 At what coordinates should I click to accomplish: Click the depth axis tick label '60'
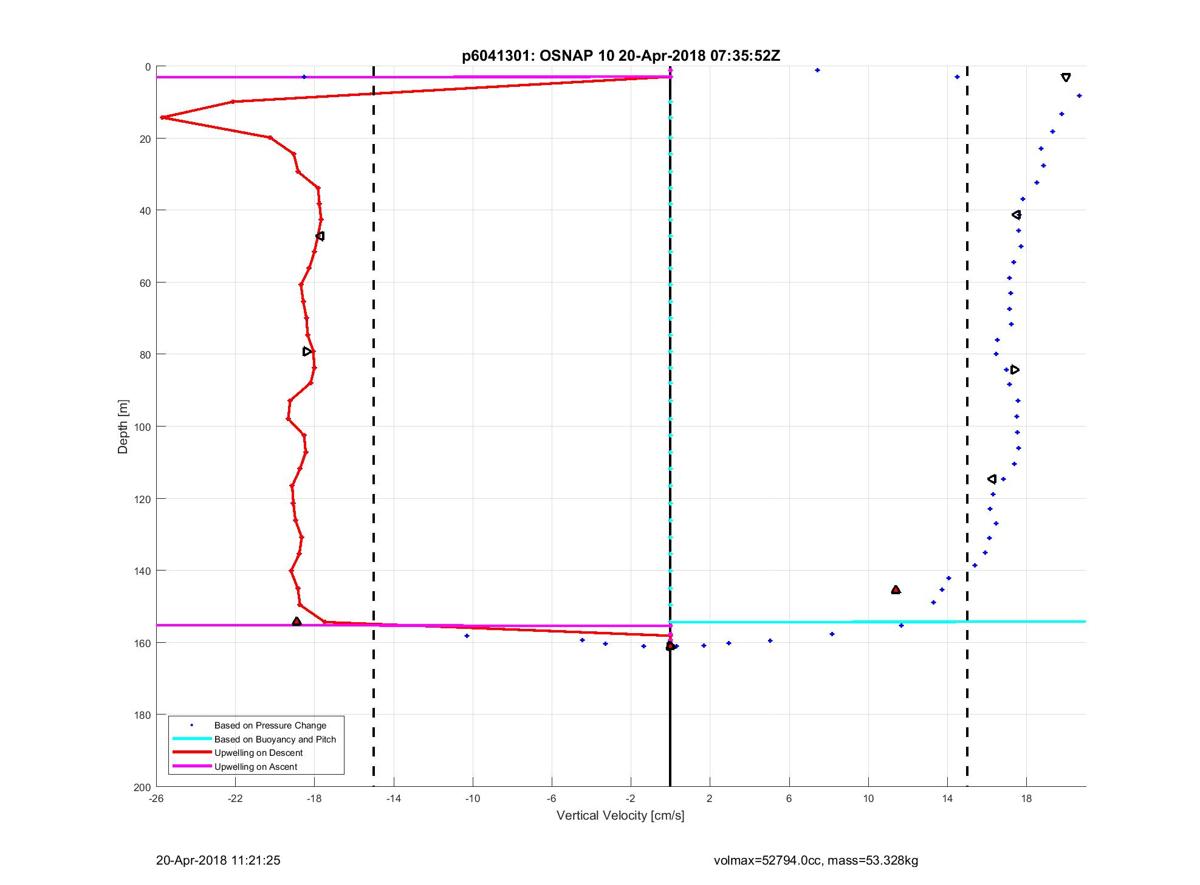pyautogui.click(x=145, y=283)
